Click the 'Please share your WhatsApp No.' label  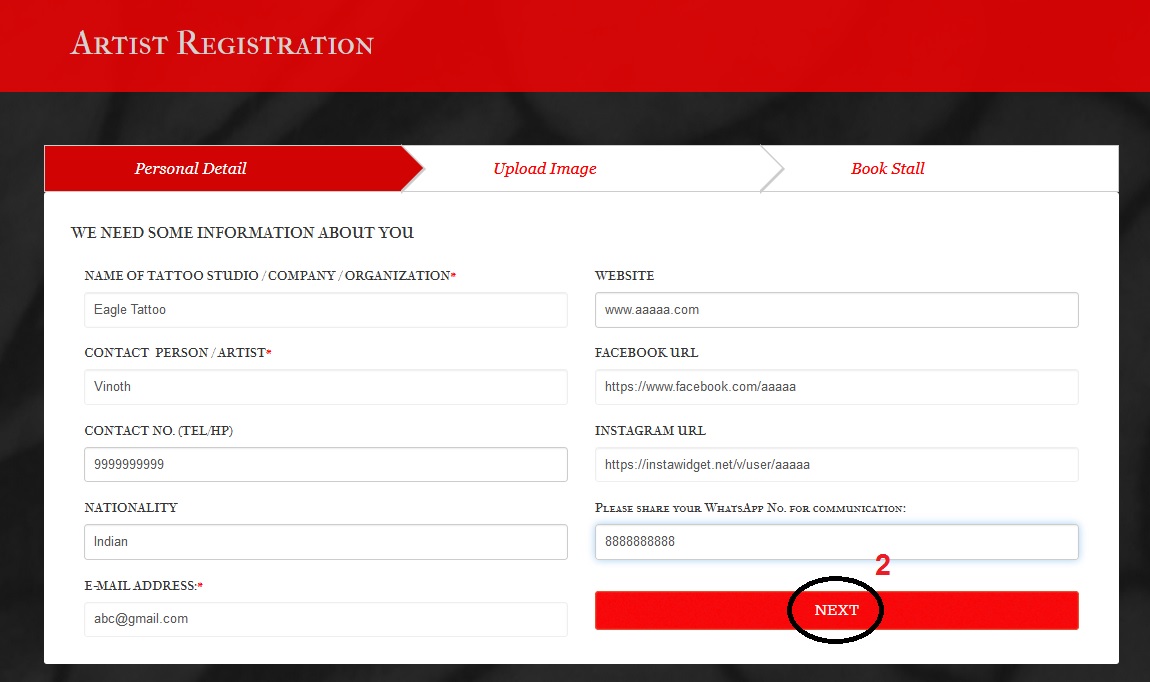(x=750, y=508)
